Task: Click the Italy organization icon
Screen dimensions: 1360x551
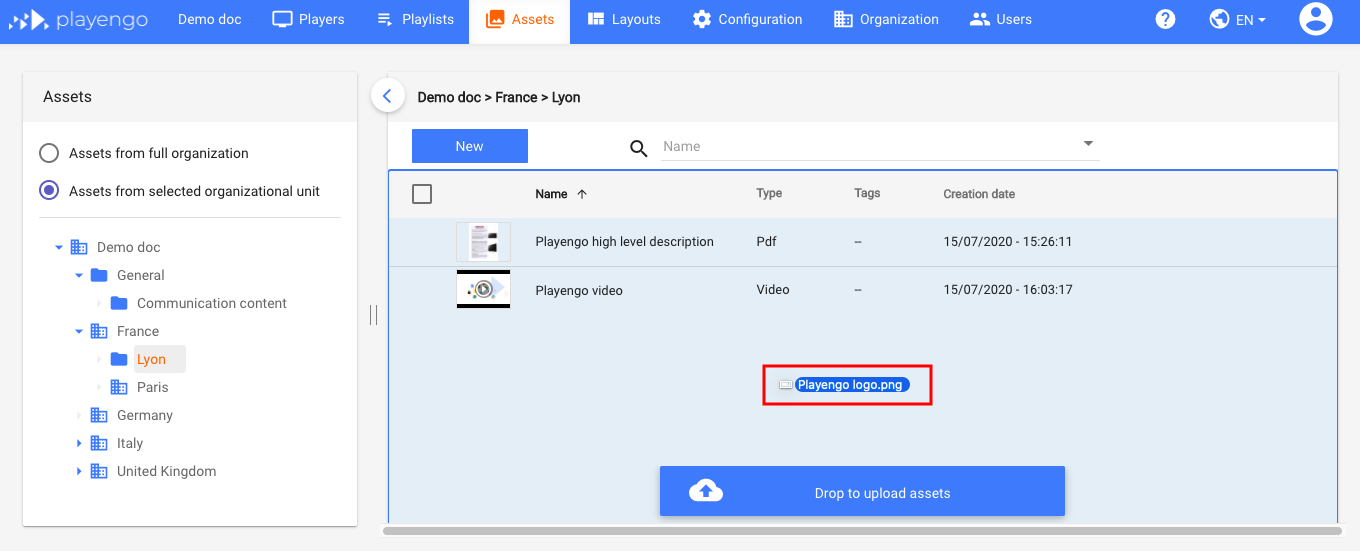Action: tap(99, 443)
